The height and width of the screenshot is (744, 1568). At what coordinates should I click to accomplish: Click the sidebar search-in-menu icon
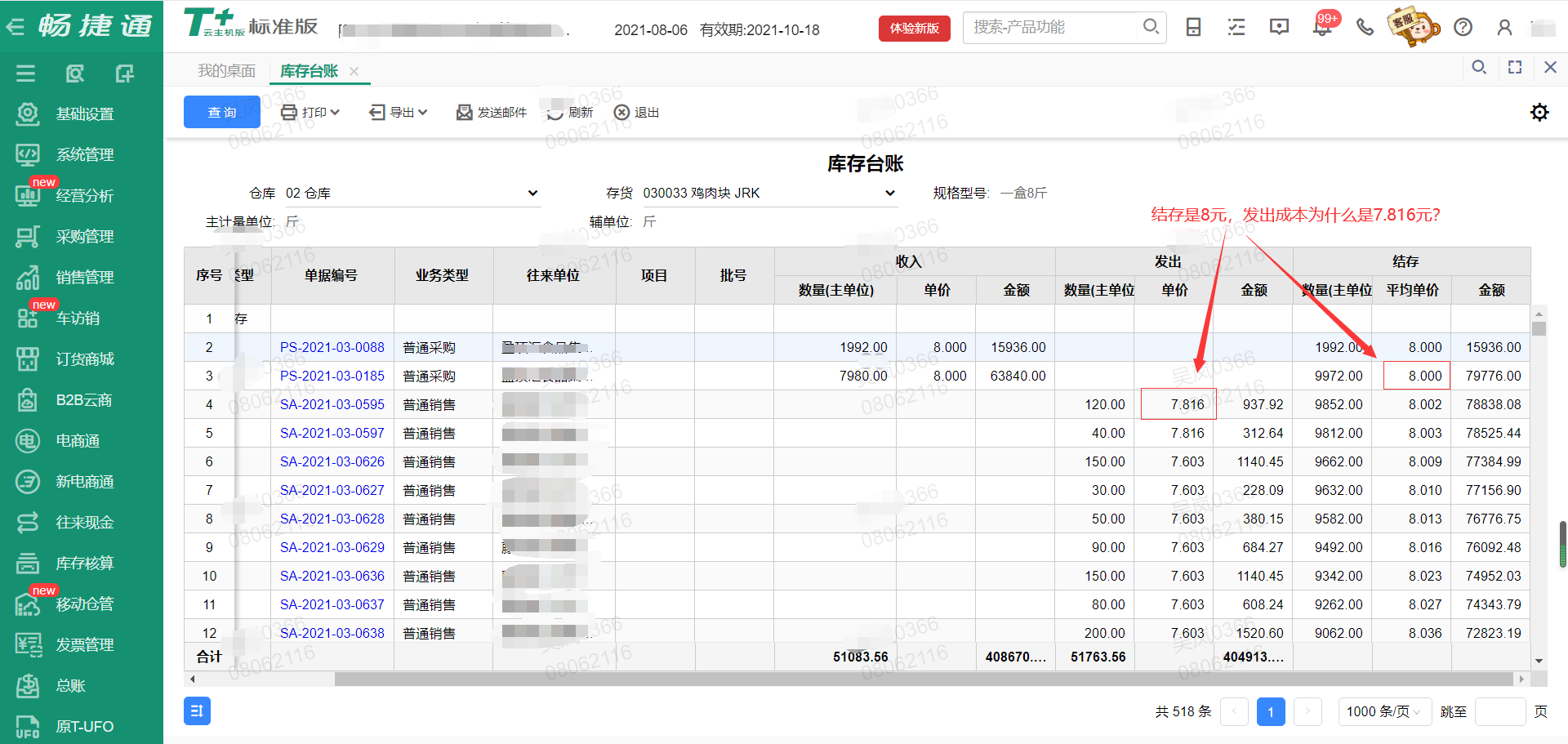click(x=75, y=74)
